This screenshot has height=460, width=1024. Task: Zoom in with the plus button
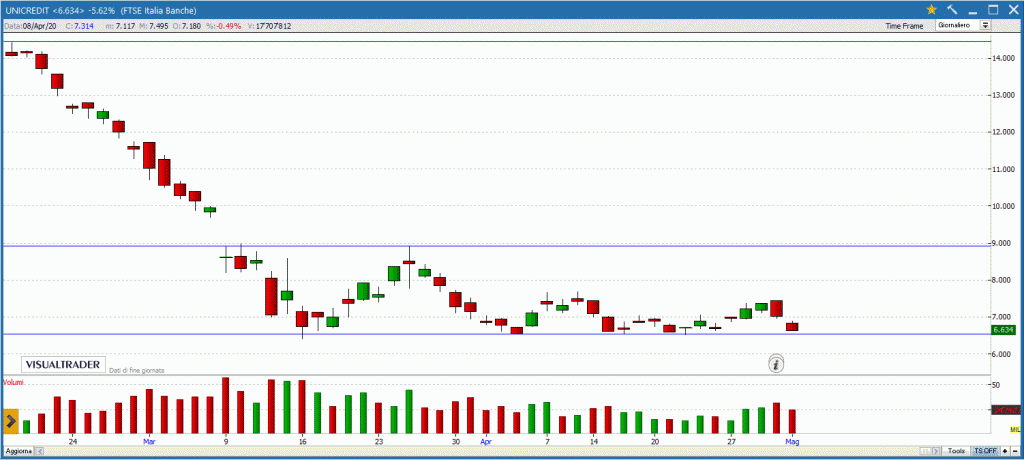(x=1005, y=452)
